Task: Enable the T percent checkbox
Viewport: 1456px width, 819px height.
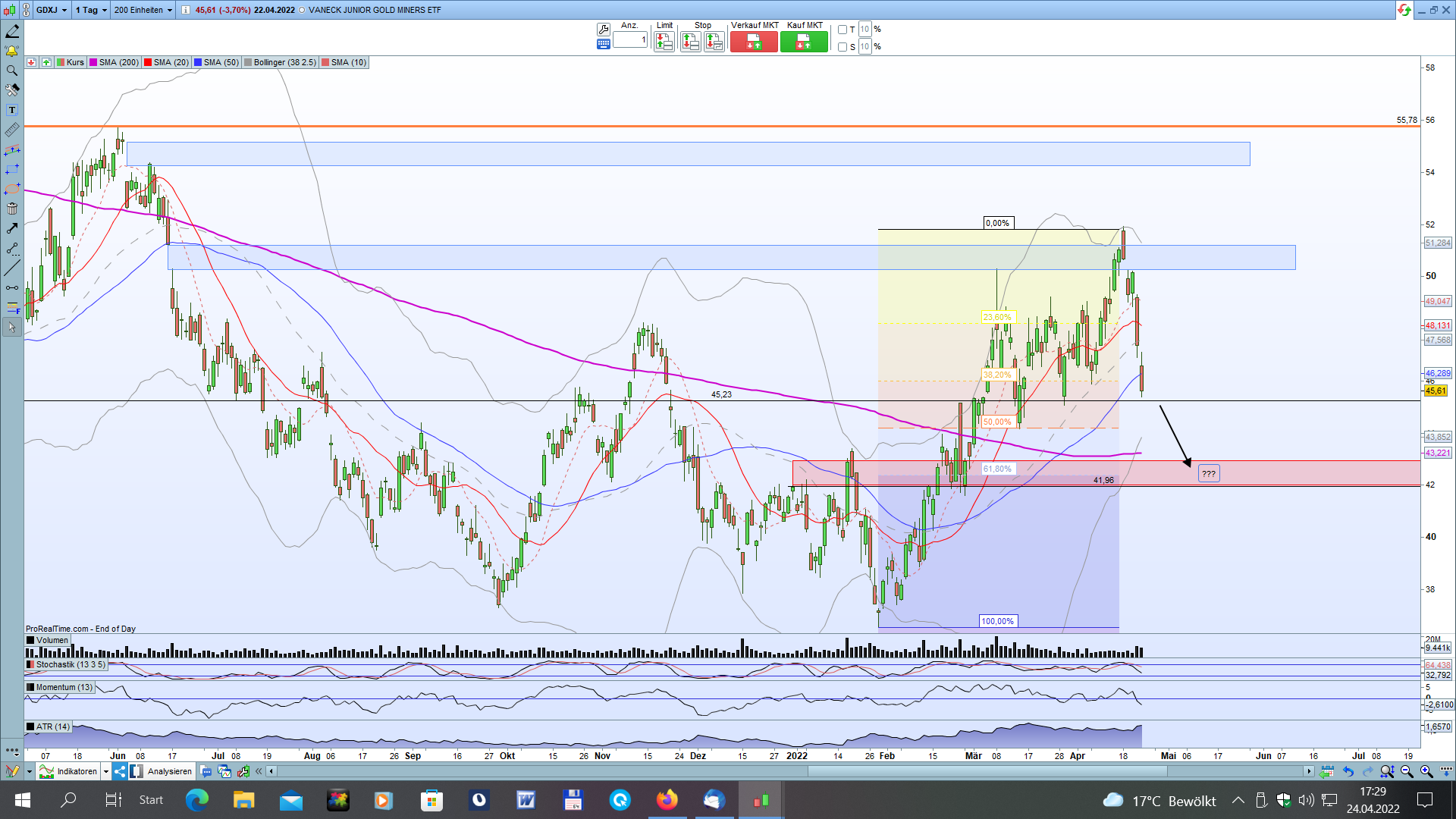Action: coord(843,30)
